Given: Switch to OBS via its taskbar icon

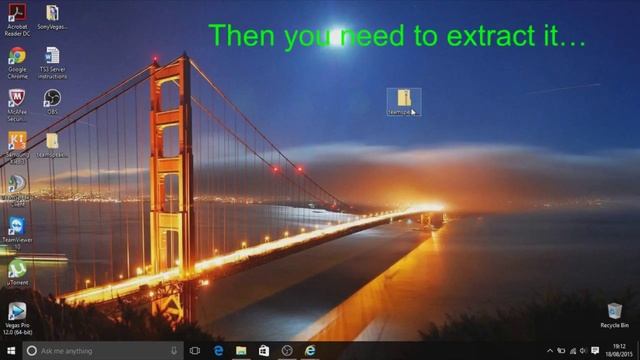Looking at the screenshot, I should click(x=287, y=351).
